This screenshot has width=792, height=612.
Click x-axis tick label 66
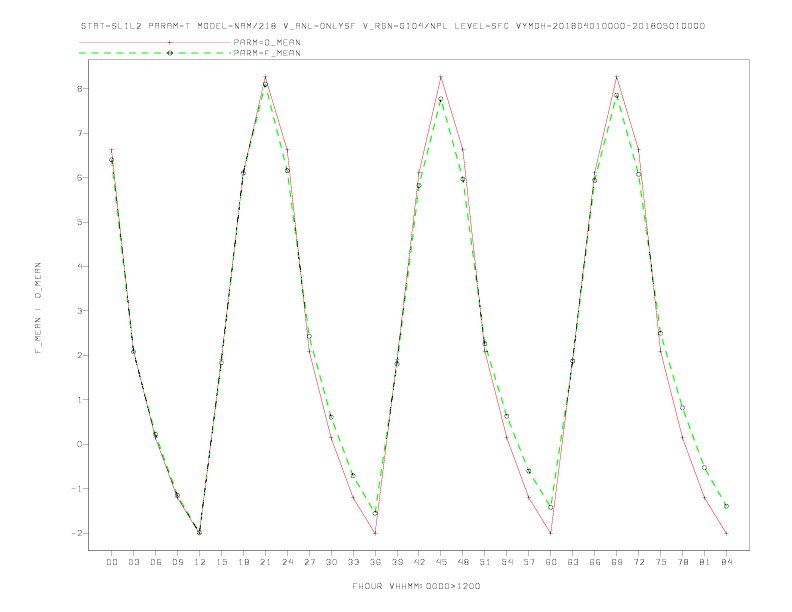pyautogui.click(x=595, y=562)
